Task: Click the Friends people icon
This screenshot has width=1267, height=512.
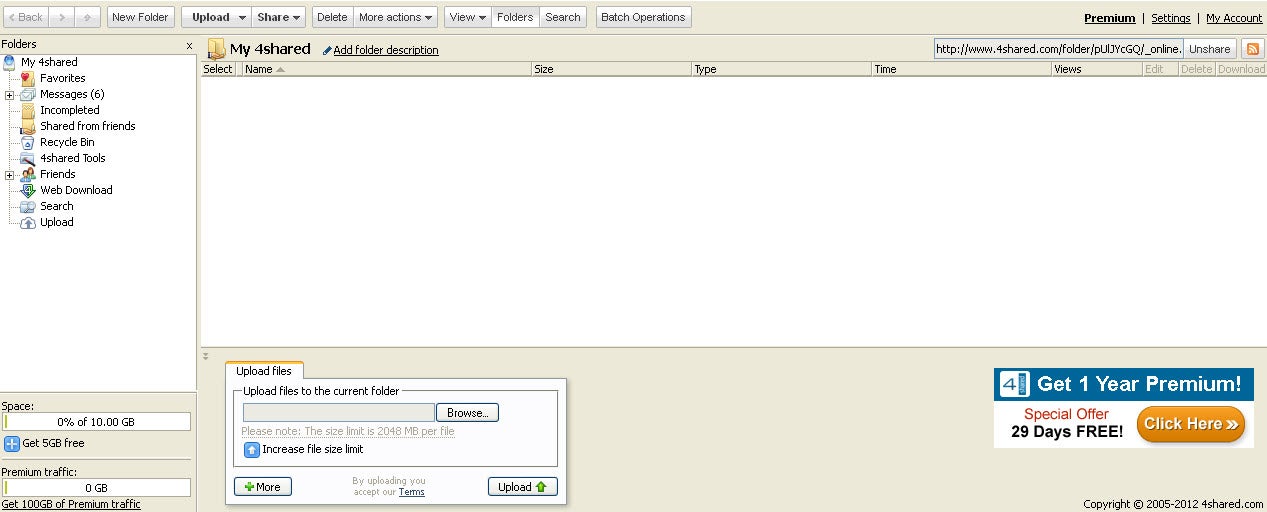Action: click(28, 174)
